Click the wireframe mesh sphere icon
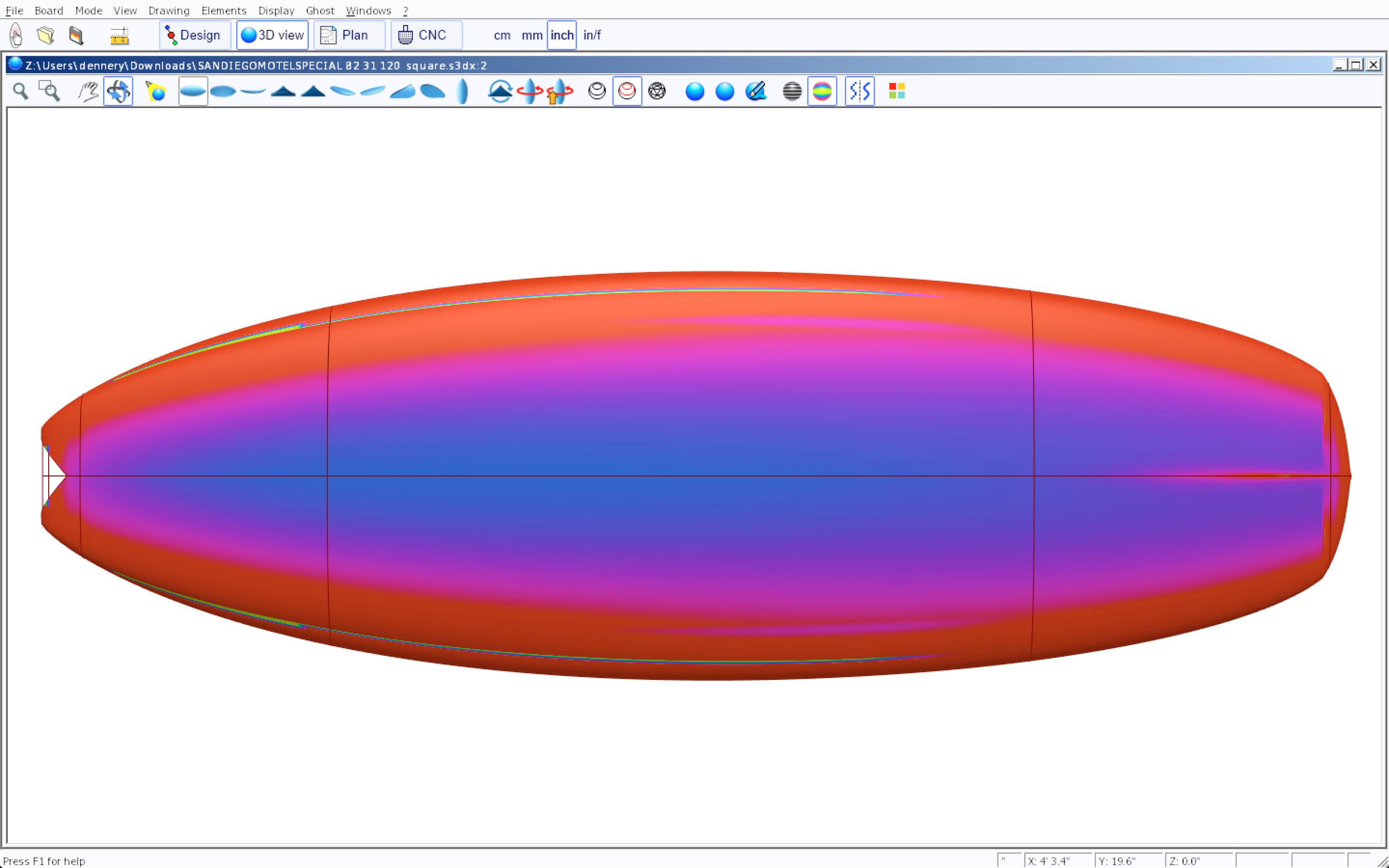This screenshot has height=868, width=1389. (x=656, y=91)
